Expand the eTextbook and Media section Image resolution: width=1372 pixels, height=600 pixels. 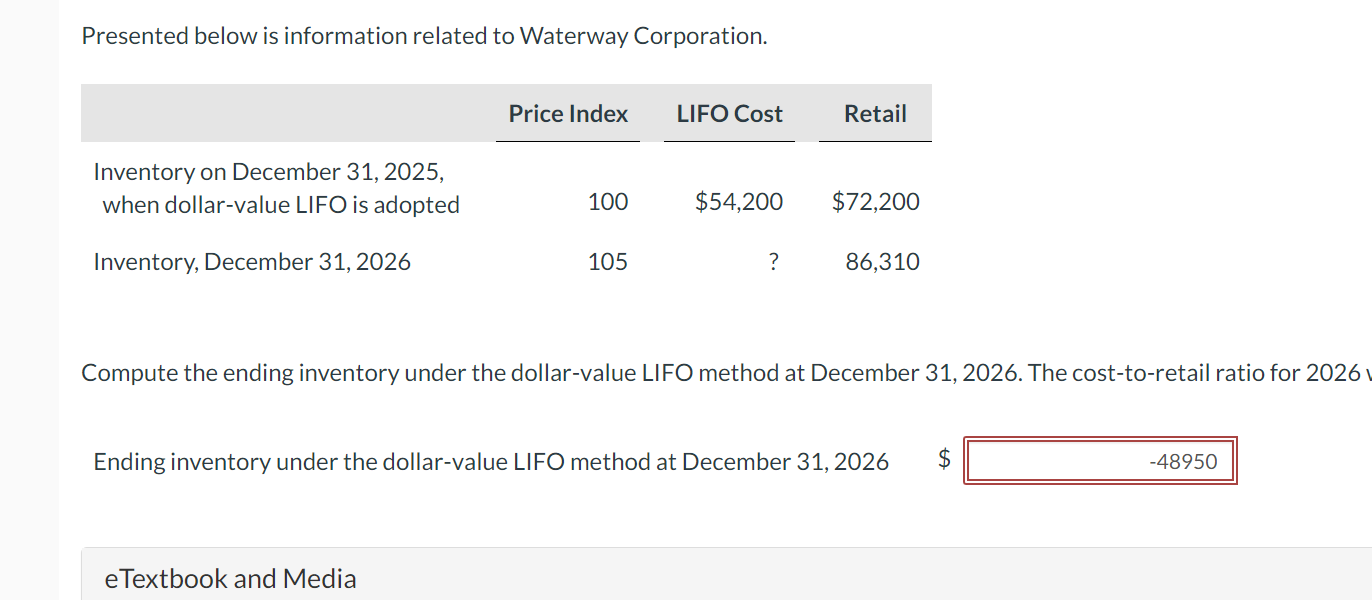coord(230,578)
